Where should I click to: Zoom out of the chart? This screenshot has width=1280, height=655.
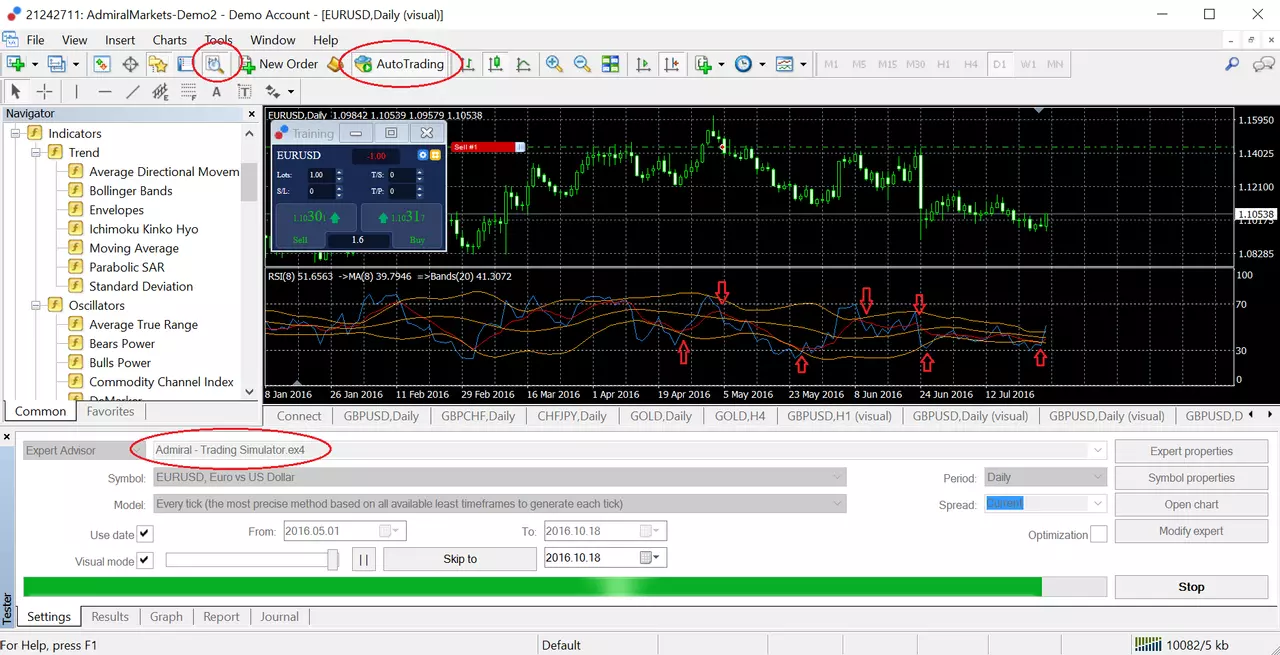[582, 64]
